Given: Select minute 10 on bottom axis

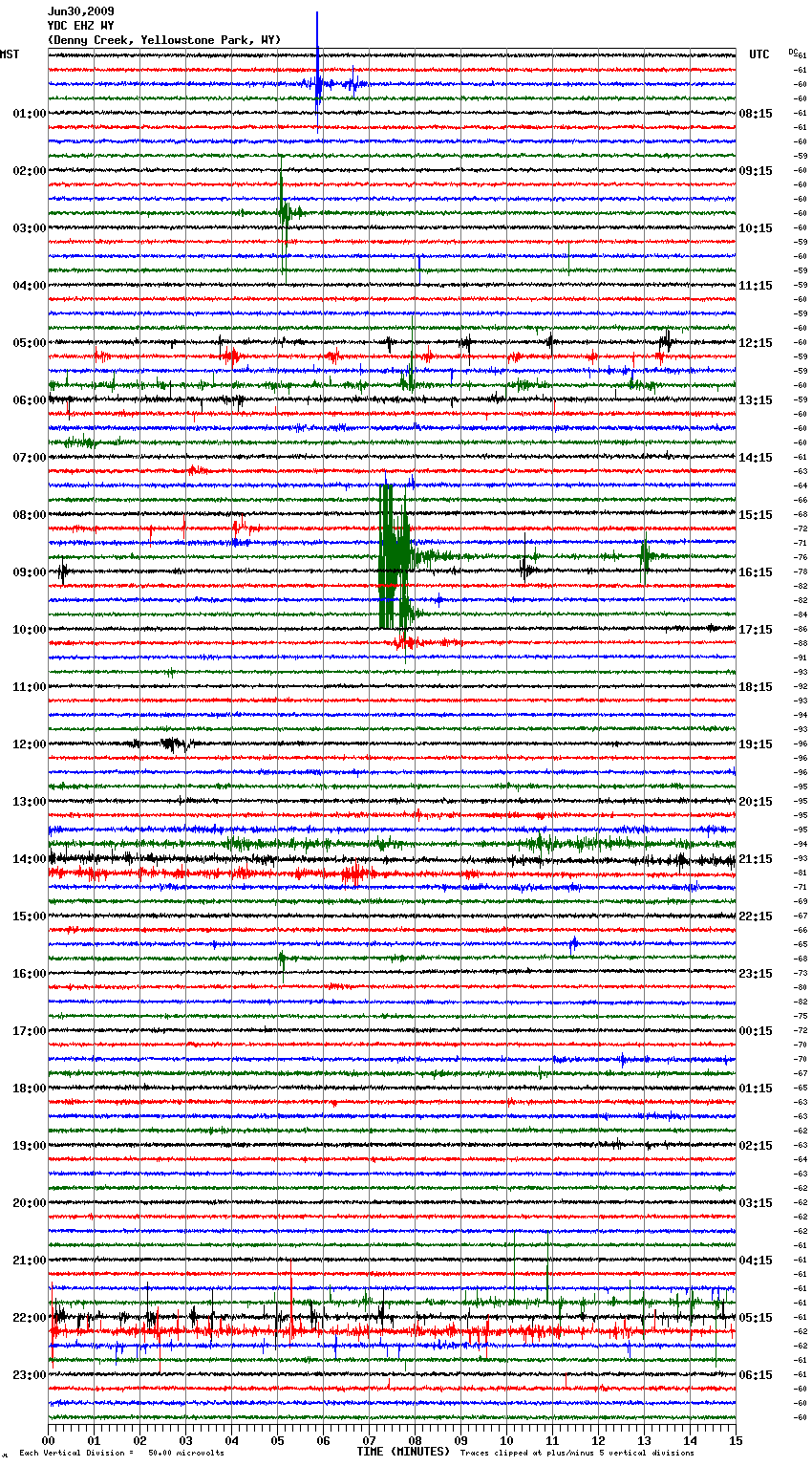Looking at the screenshot, I should [x=507, y=1440].
